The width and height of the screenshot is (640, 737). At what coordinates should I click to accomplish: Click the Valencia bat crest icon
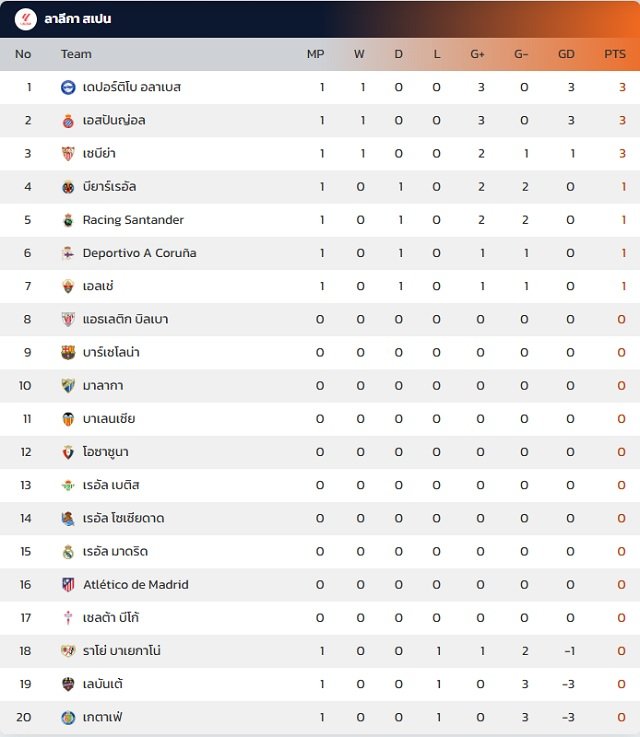[x=68, y=419]
